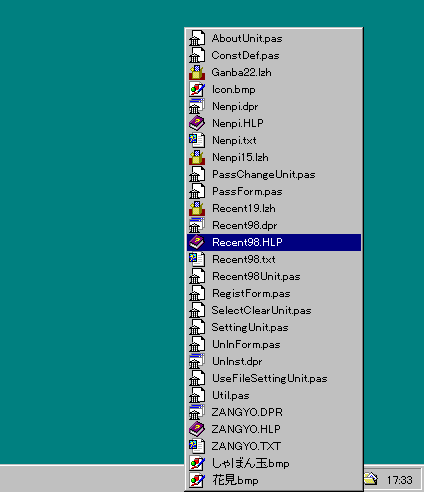Open AboutUnit.pas from the file menu
Viewport: 424px width, 492px height.
pos(274,38)
